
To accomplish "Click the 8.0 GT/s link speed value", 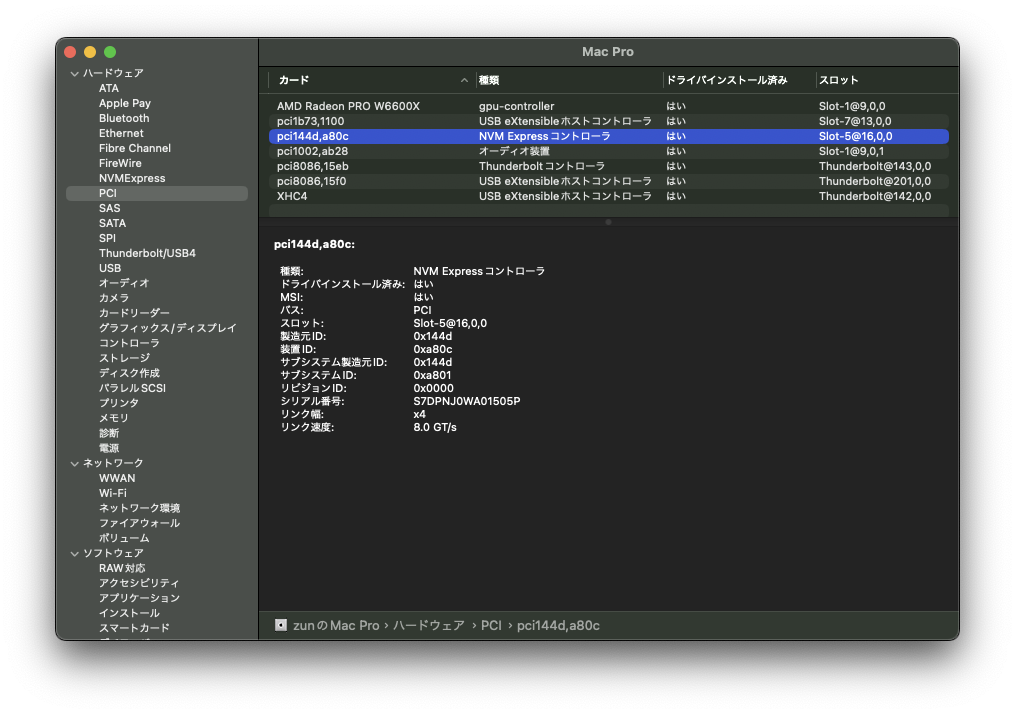I will pos(435,427).
